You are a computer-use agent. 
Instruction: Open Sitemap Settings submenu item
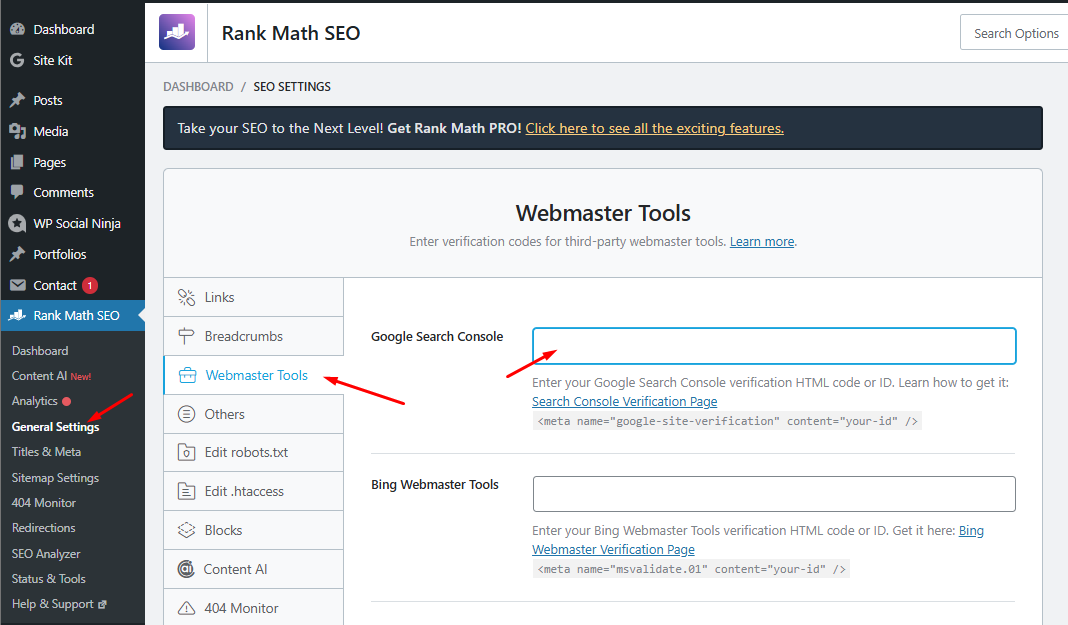click(55, 478)
